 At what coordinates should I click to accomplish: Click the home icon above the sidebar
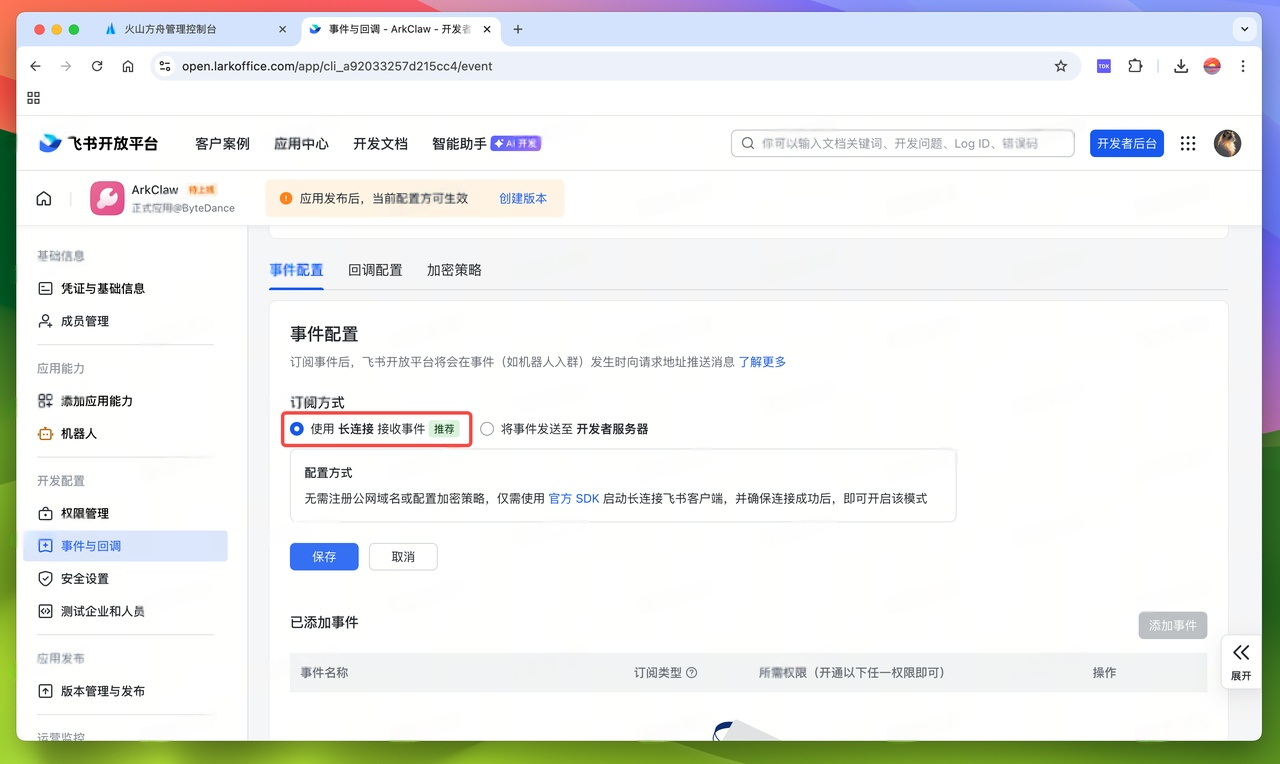tap(44, 198)
